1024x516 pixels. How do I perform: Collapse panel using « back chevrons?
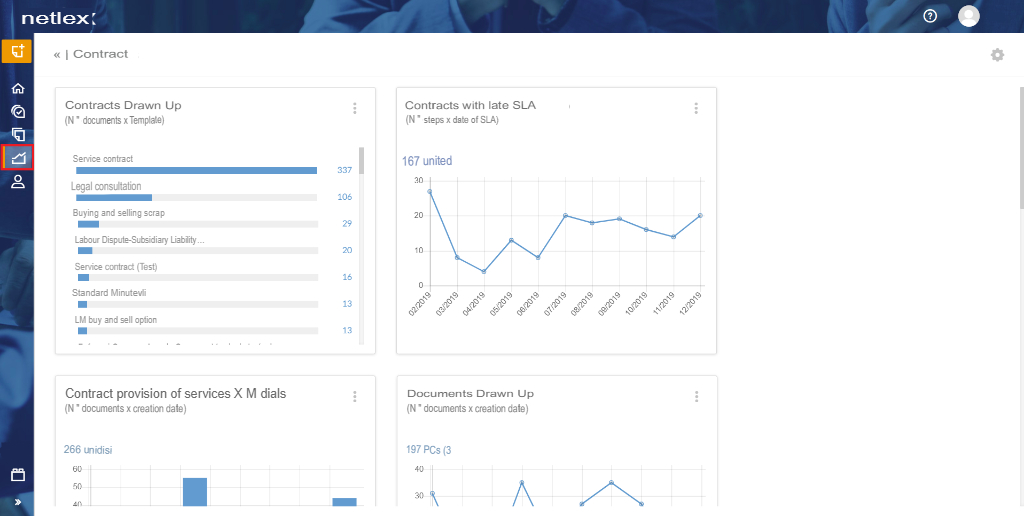click(x=57, y=54)
